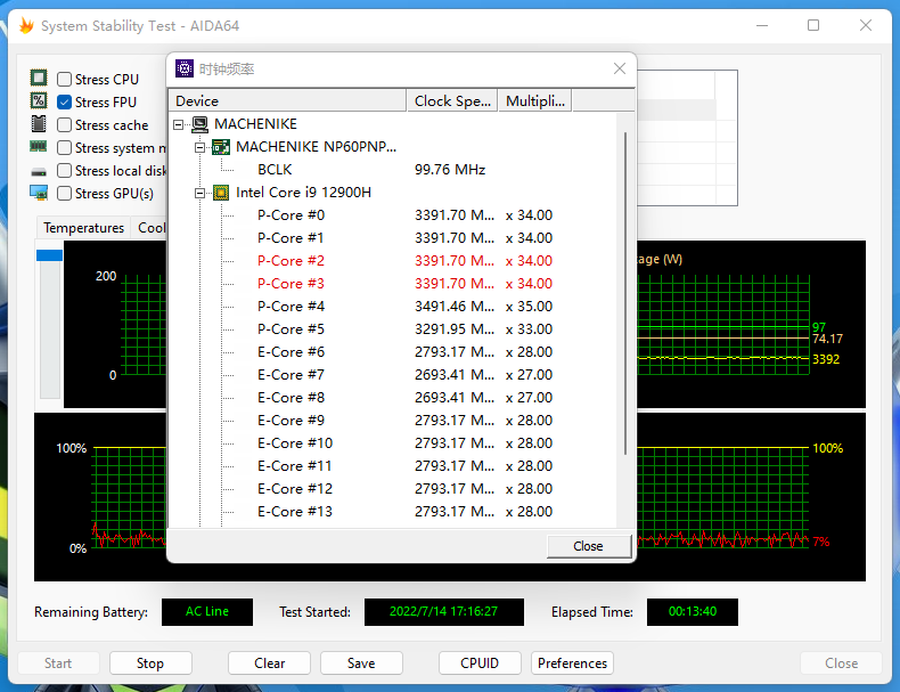Click the Stress cache memory icon
The height and width of the screenshot is (692, 900).
coord(39,125)
